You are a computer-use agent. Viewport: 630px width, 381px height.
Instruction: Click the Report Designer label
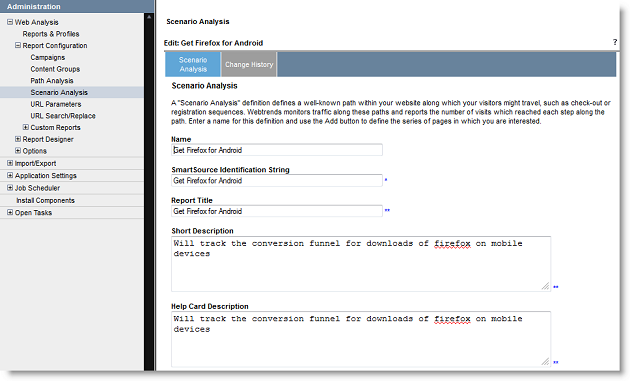[x=48, y=139]
